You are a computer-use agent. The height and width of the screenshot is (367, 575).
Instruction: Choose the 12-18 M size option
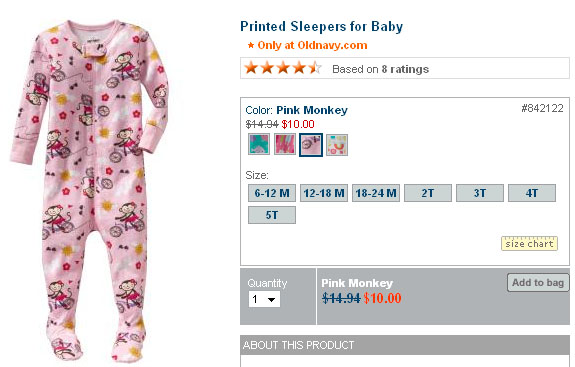click(x=324, y=193)
